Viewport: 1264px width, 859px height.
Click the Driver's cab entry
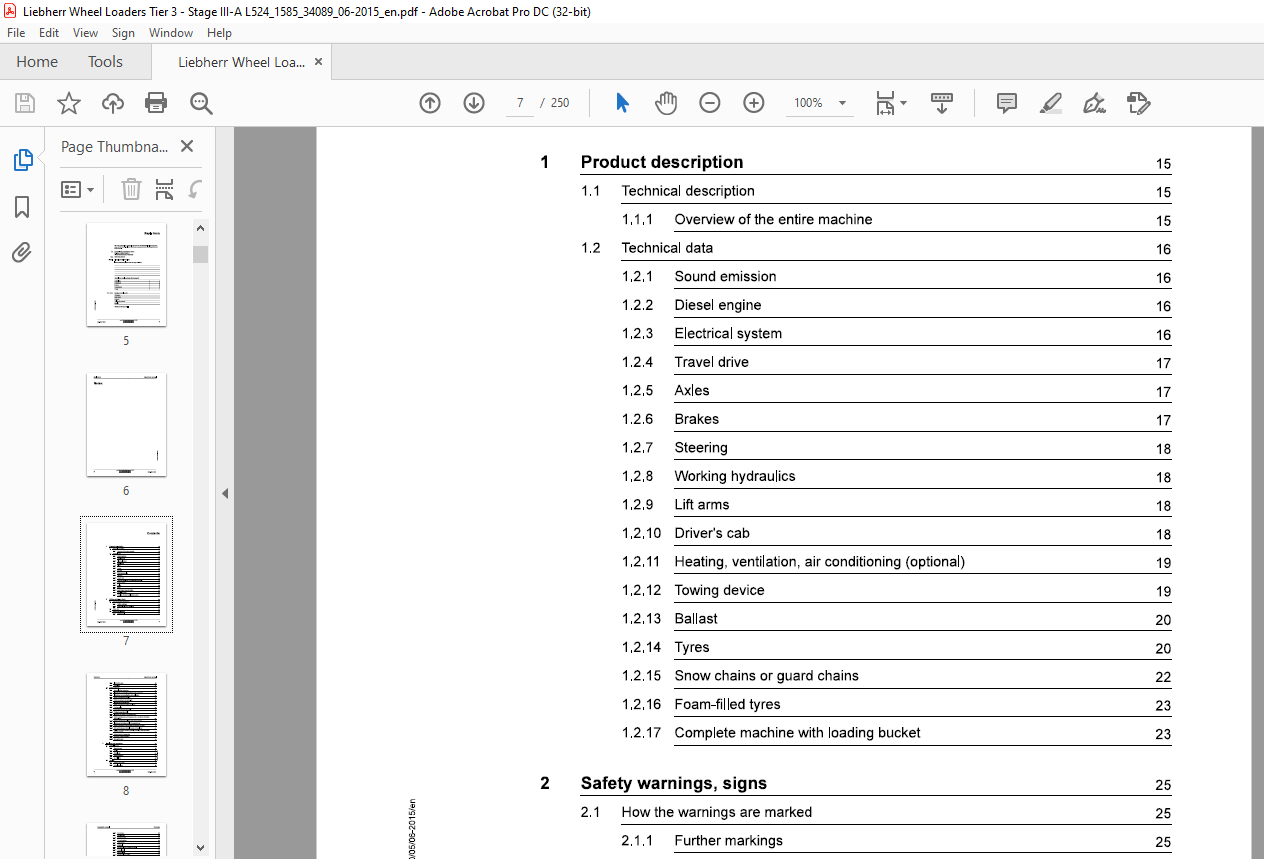click(x=712, y=533)
